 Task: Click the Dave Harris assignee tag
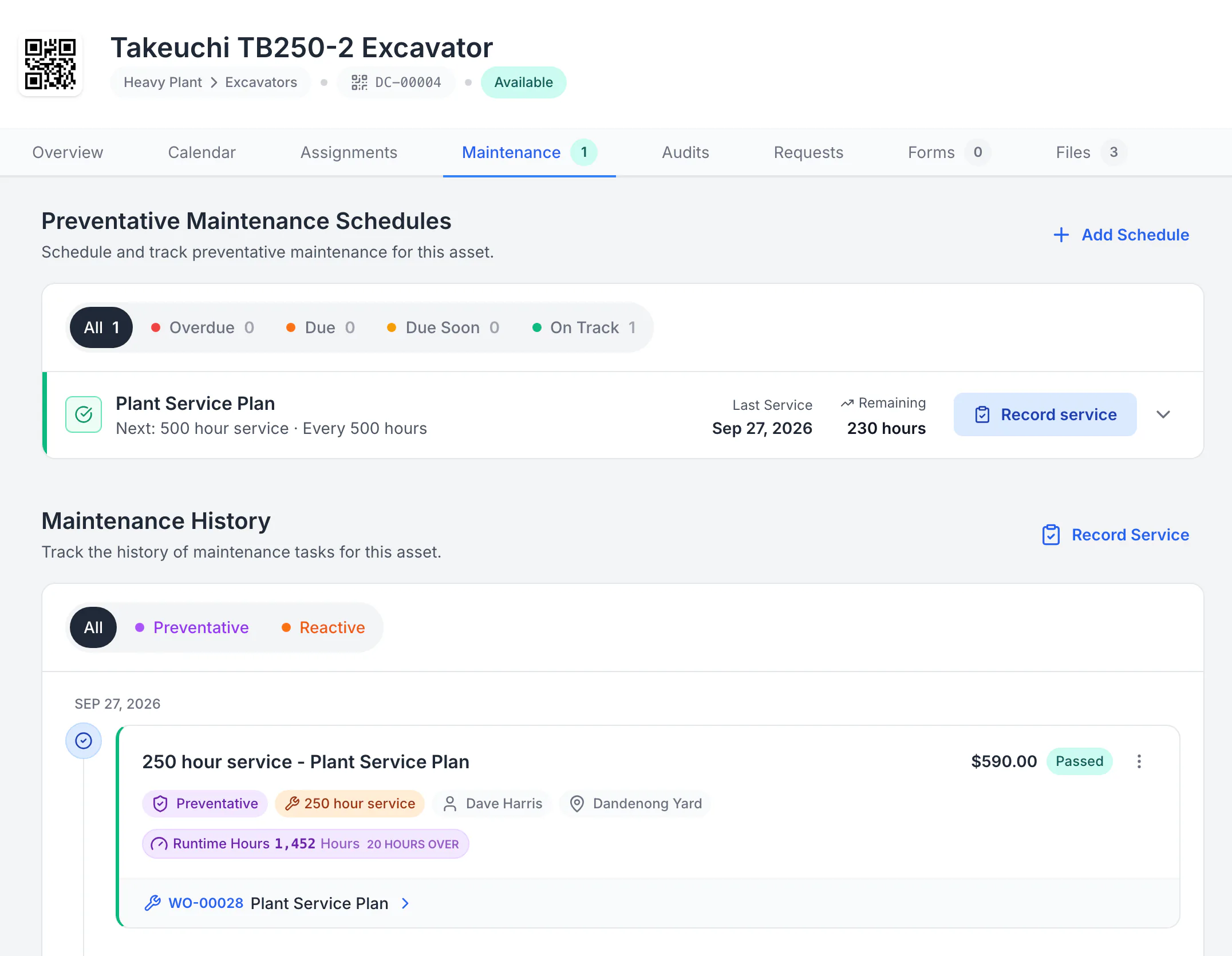pyautogui.click(x=493, y=804)
